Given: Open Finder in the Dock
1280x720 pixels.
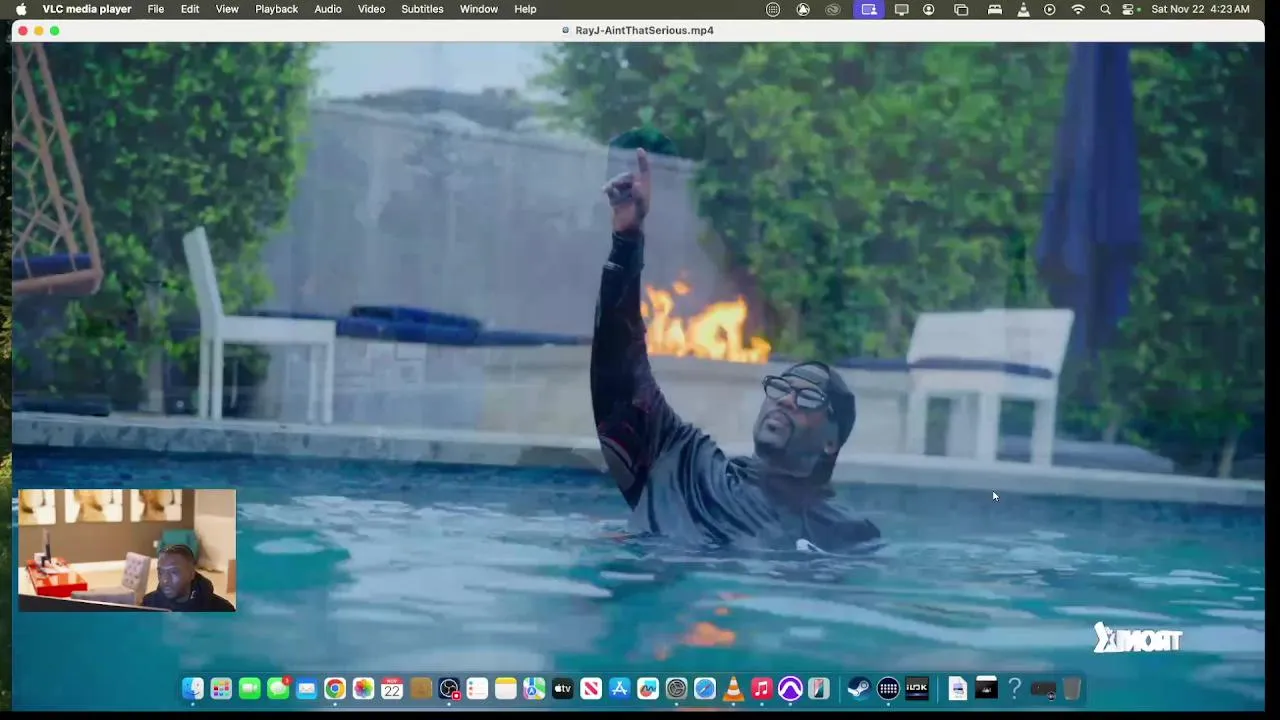Looking at the screenshot, I should click(x=193, y=688).
